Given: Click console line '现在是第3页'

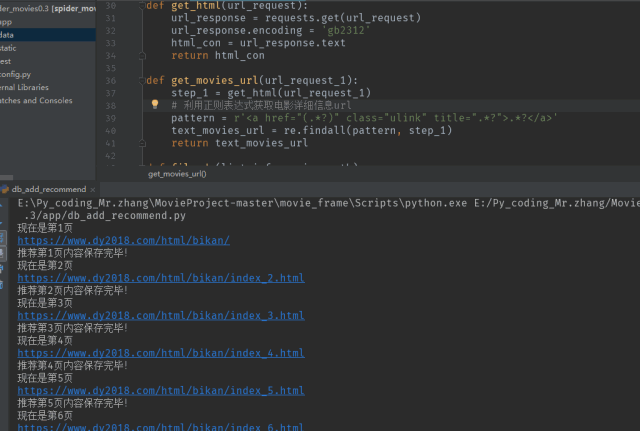Looking at the screenshot, I should point(45,303).
